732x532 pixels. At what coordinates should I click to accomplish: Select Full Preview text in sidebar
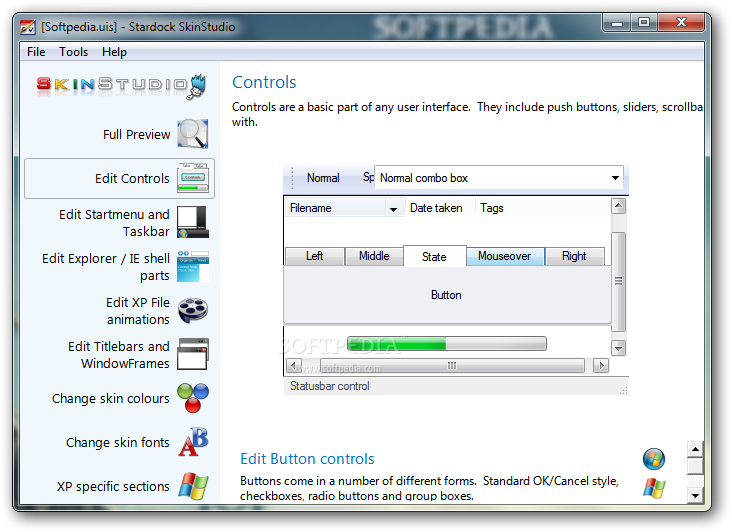click(x=136, y=134)
